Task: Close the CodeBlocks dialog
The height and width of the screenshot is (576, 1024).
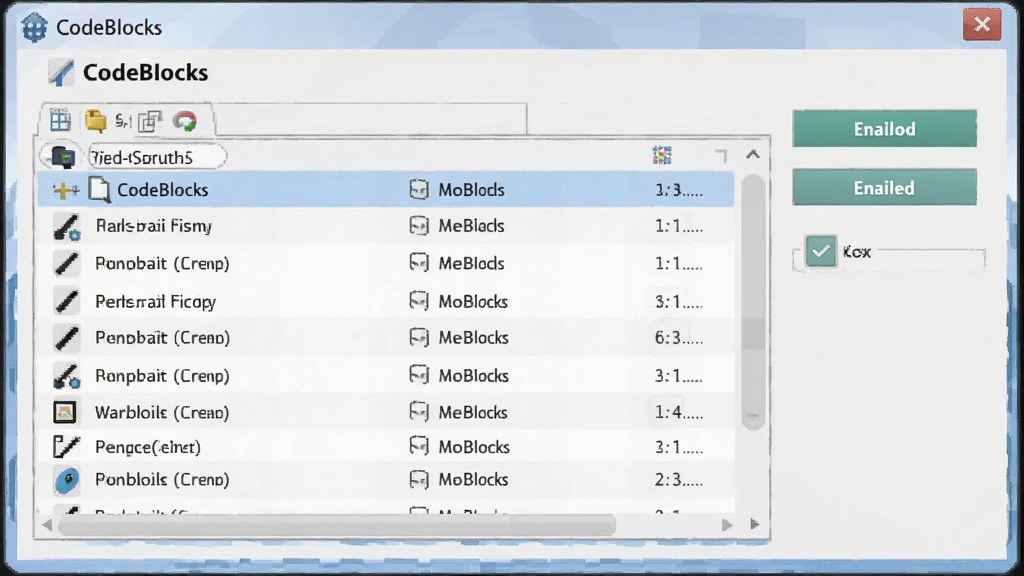Action: (x=982, y=25)
